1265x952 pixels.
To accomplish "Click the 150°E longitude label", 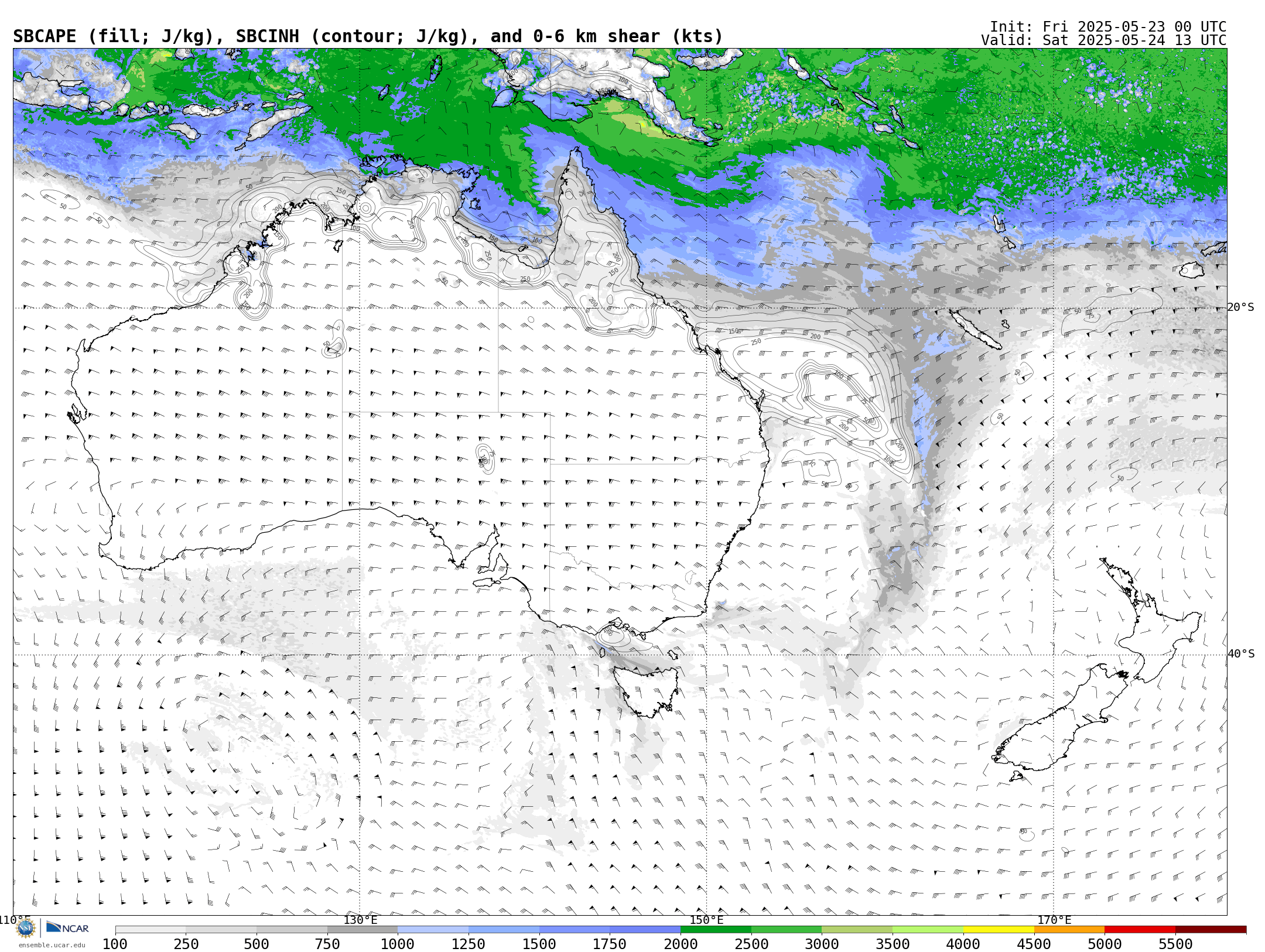I will coord(707,920).
